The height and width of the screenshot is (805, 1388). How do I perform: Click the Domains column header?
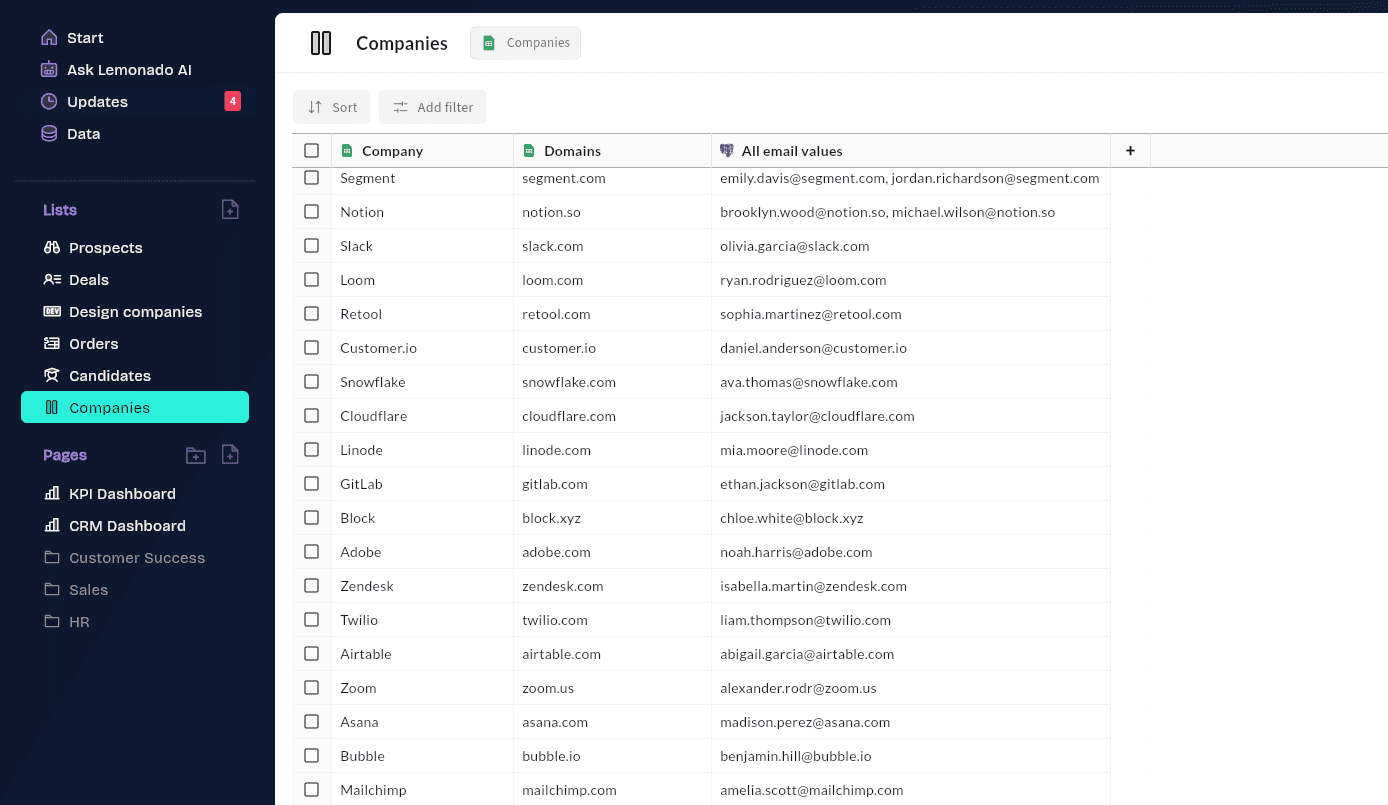[x=612, y=151]
